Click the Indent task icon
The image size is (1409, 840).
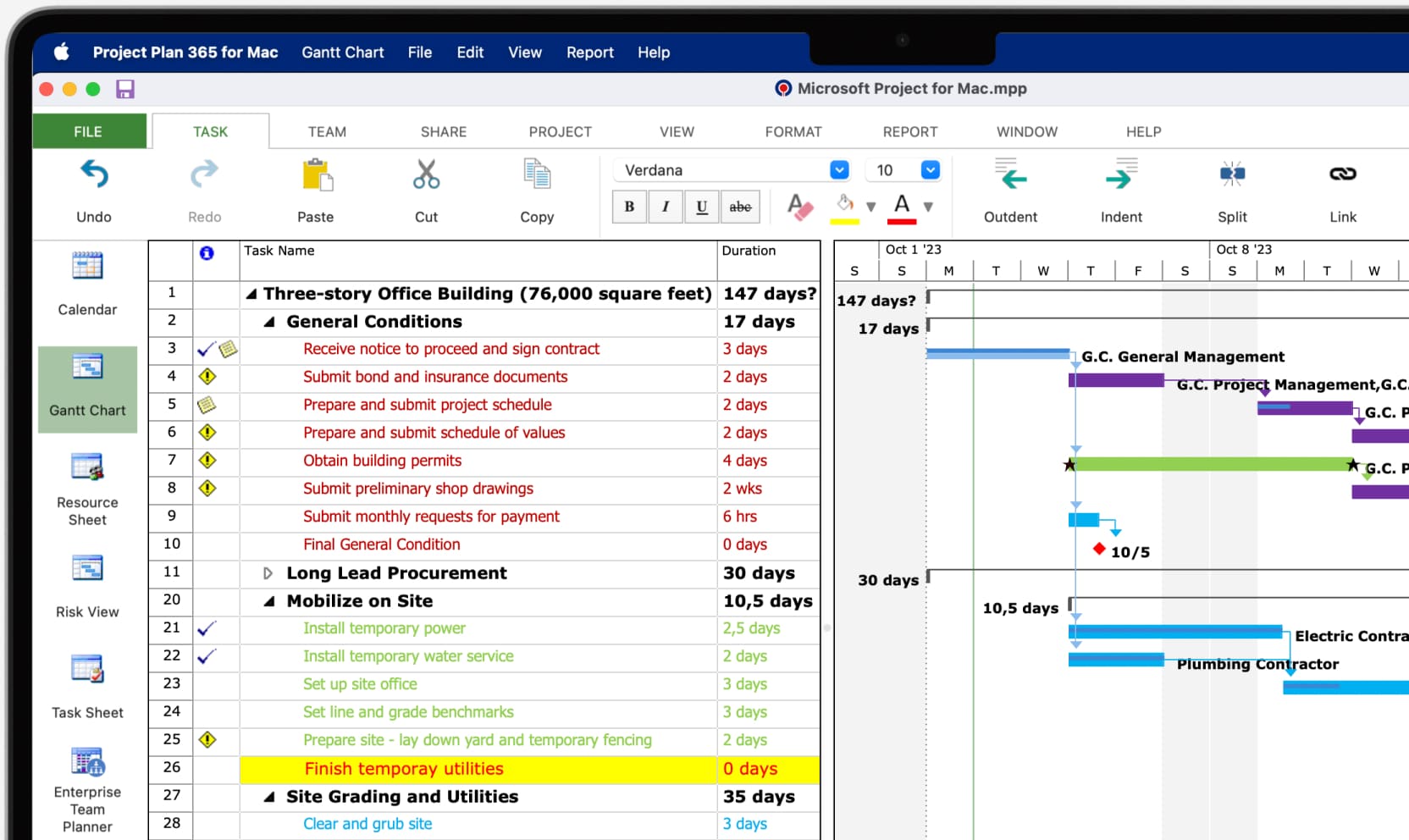pos(1121,175)
